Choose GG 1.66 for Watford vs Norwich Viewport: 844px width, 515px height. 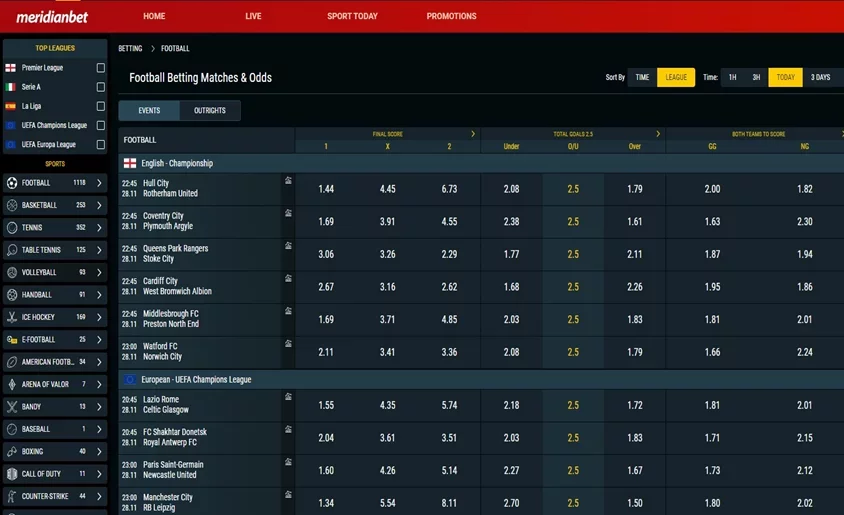click(x=712, y=352)
